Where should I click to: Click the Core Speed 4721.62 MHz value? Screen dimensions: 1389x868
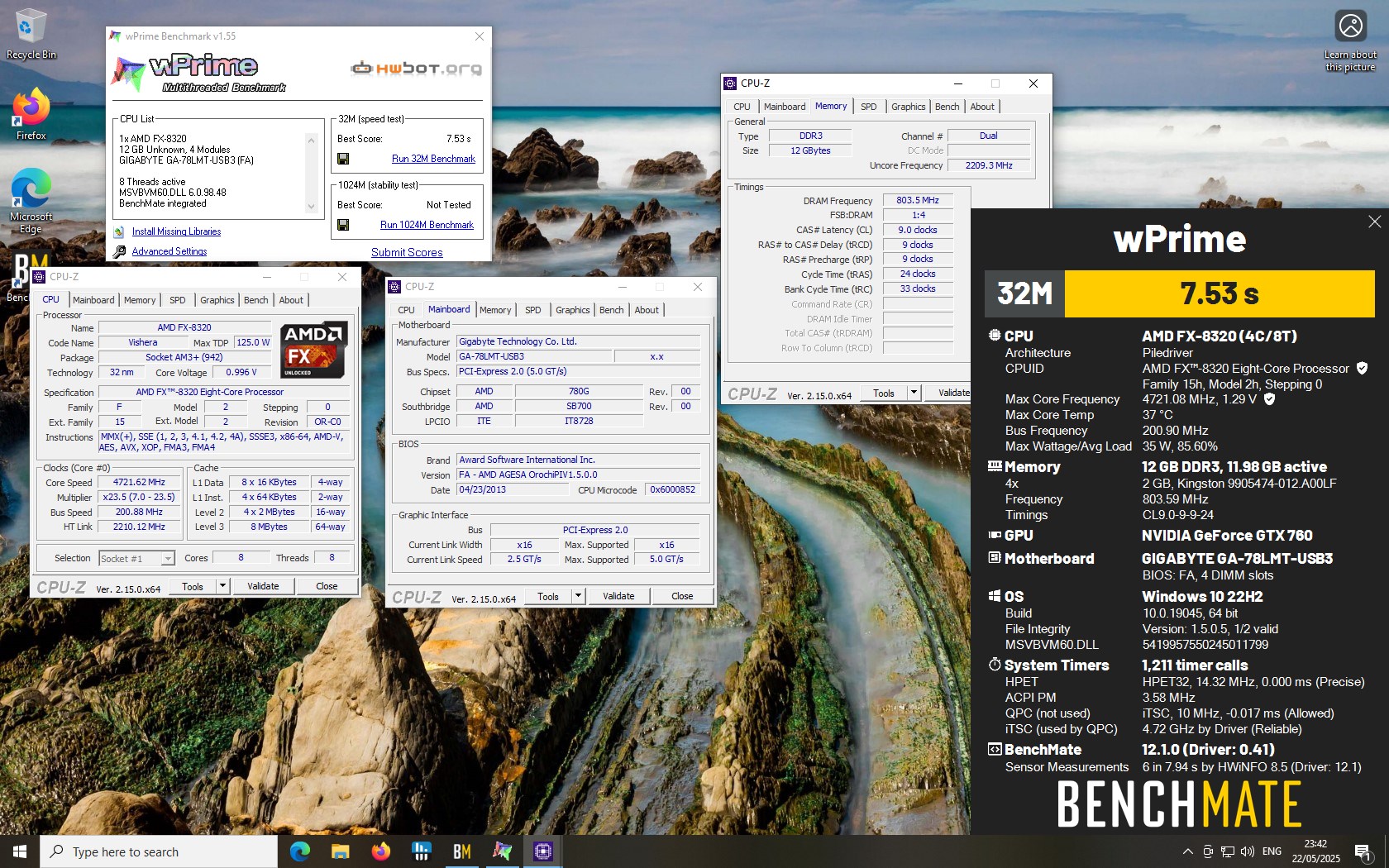[x=139, y=483]
